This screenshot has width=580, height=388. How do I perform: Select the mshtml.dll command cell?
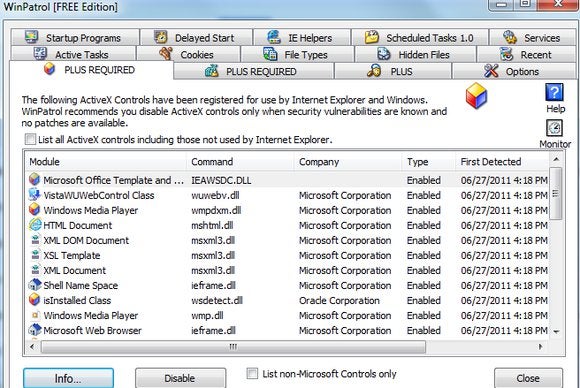[x=212, y=225]
